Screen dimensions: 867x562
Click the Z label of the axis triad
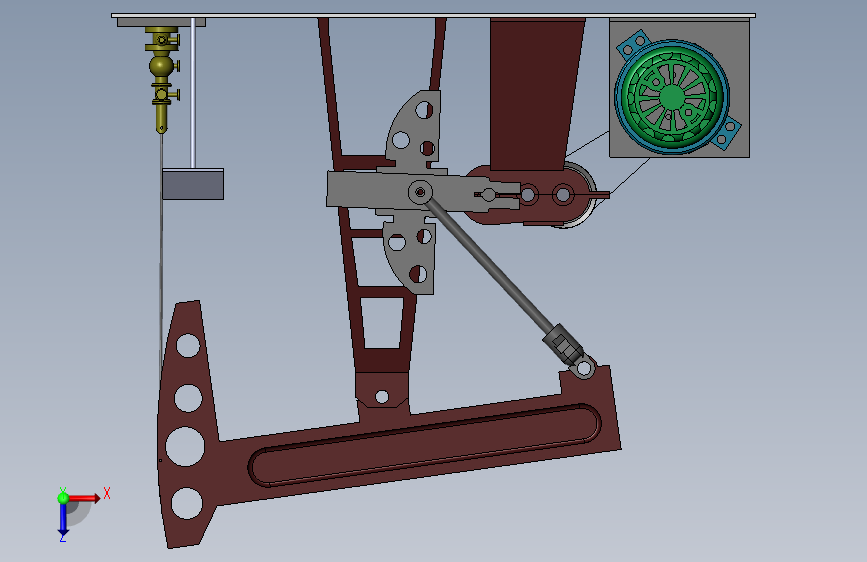coord(62,537)
